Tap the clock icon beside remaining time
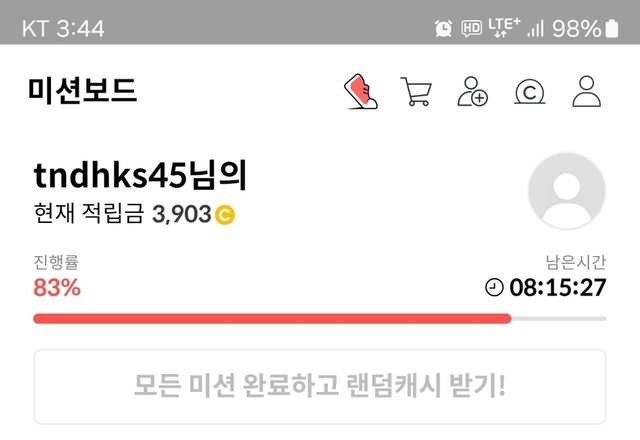The image size is (640, 440). [494, 287]
